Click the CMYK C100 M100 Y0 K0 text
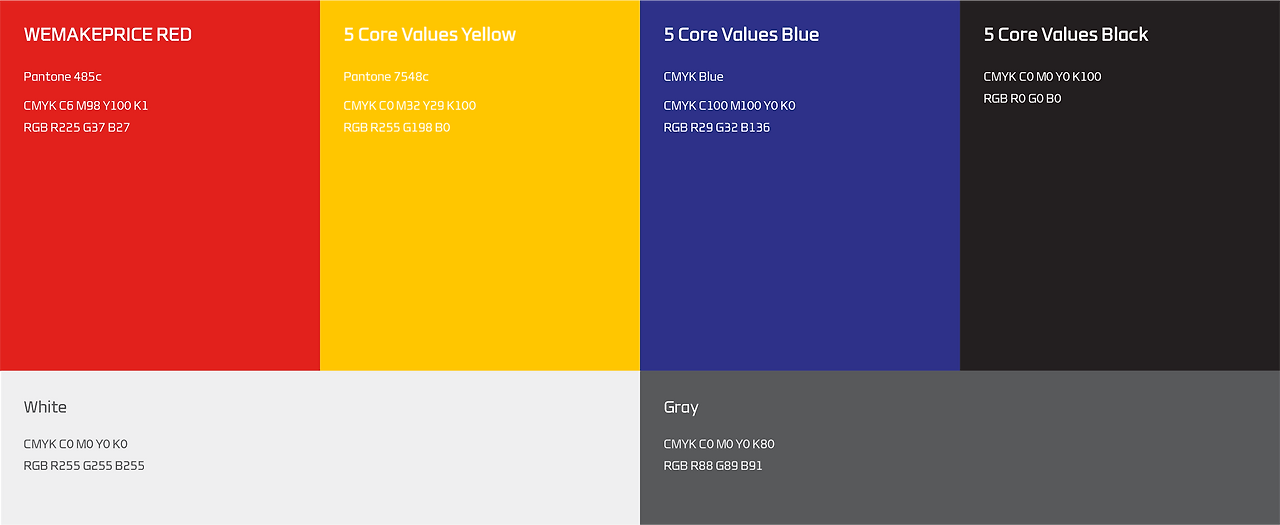Image resolution: width=1280 pixels, height=525 pixels. [729, 105]
